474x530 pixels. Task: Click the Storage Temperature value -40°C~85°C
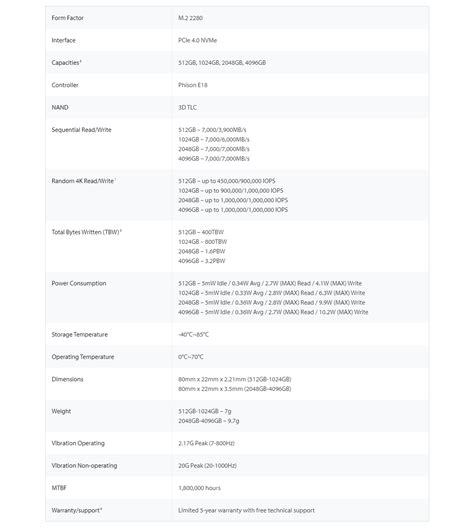[x=193, y=334]
